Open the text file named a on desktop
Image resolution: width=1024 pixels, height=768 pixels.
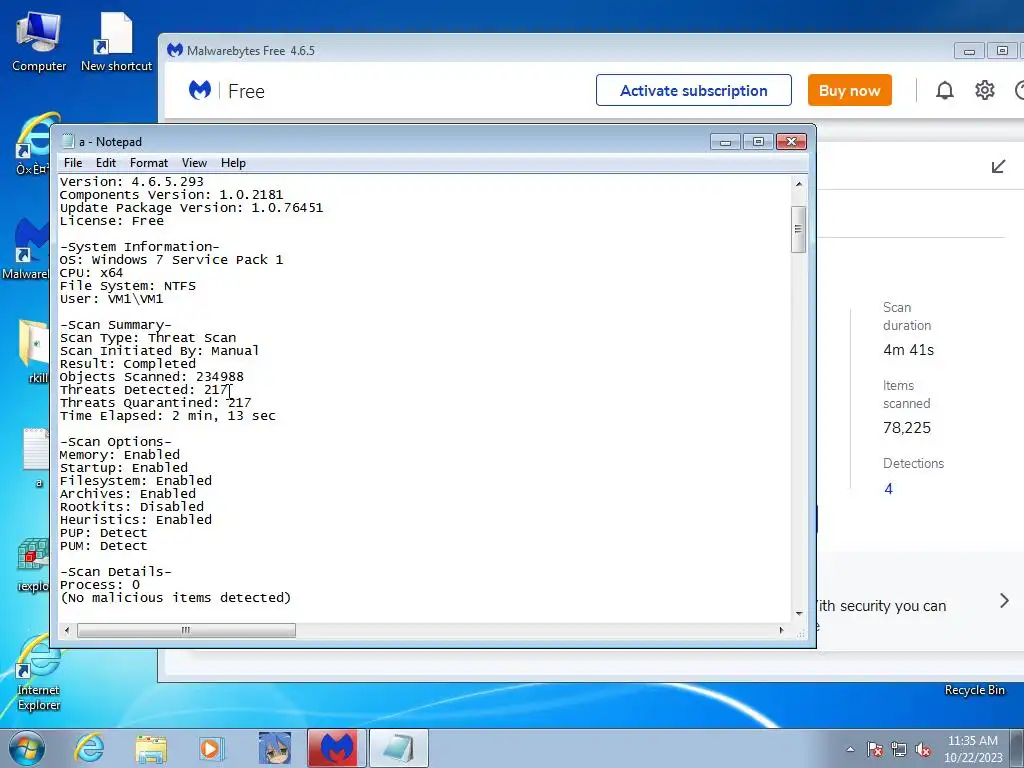coord(36,457)
